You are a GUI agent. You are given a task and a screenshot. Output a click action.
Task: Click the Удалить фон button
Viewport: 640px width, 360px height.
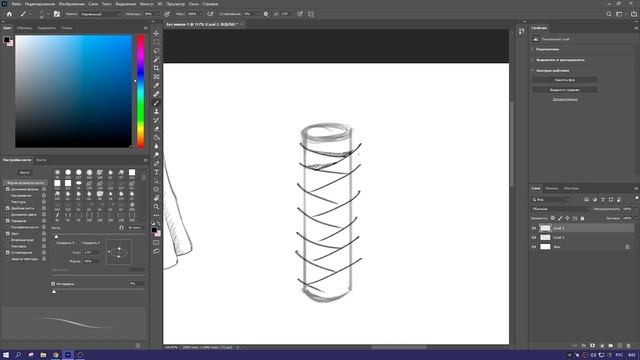(565, 80)
